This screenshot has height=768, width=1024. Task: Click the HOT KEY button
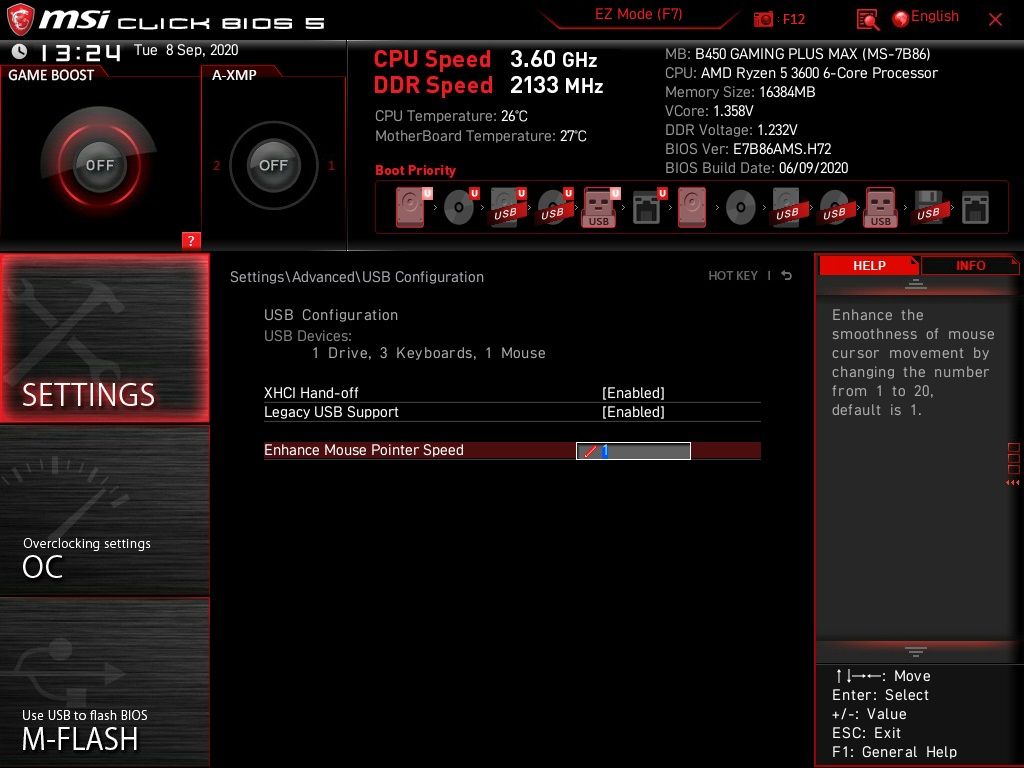pos(733,276)
